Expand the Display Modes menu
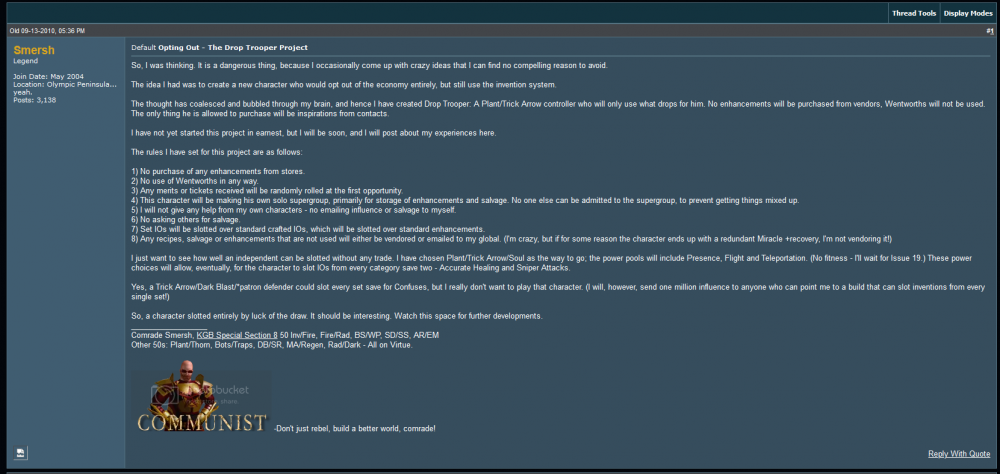 point(968,13)
